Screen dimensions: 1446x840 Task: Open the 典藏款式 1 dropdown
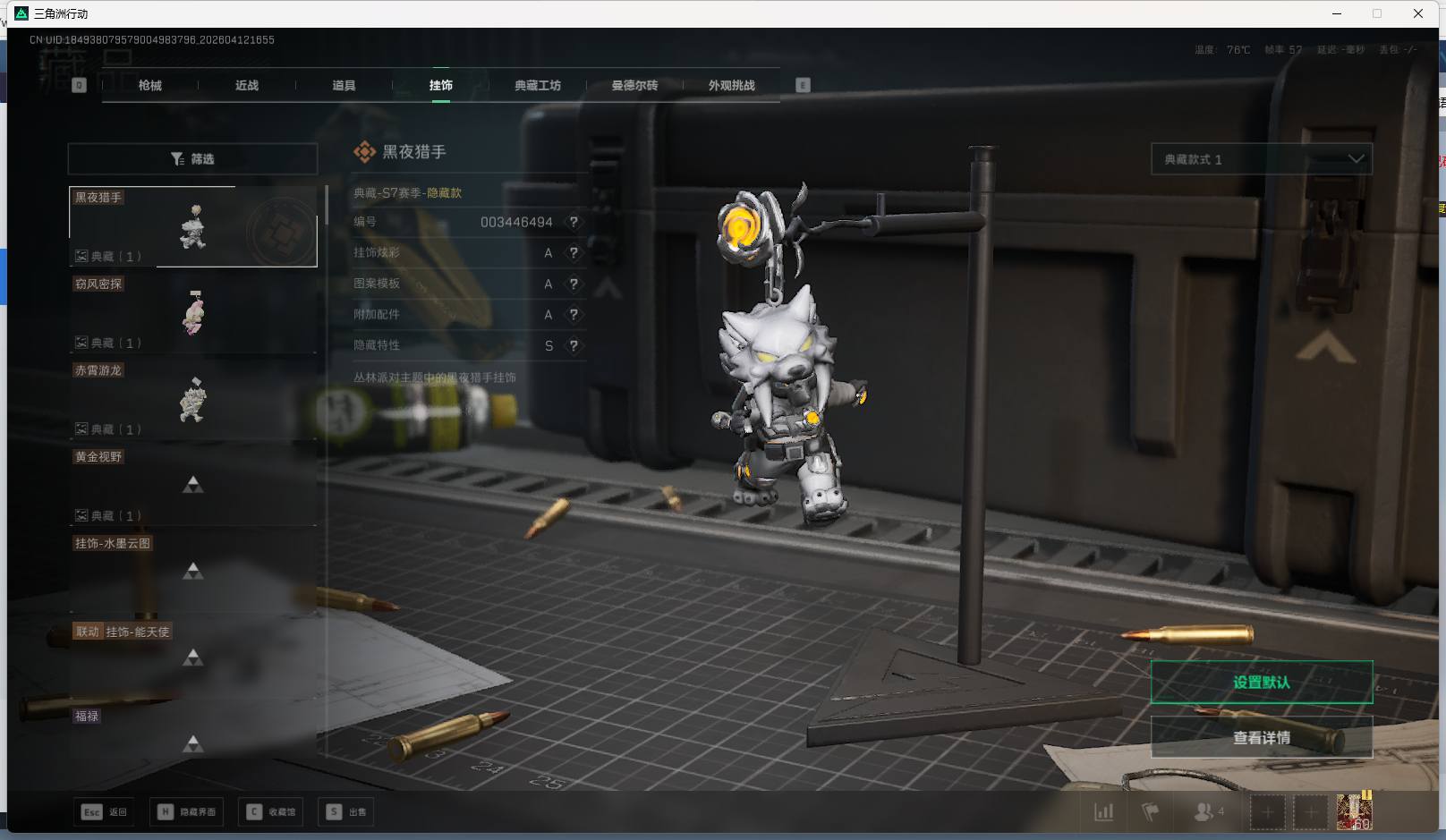click(1261, 159)
